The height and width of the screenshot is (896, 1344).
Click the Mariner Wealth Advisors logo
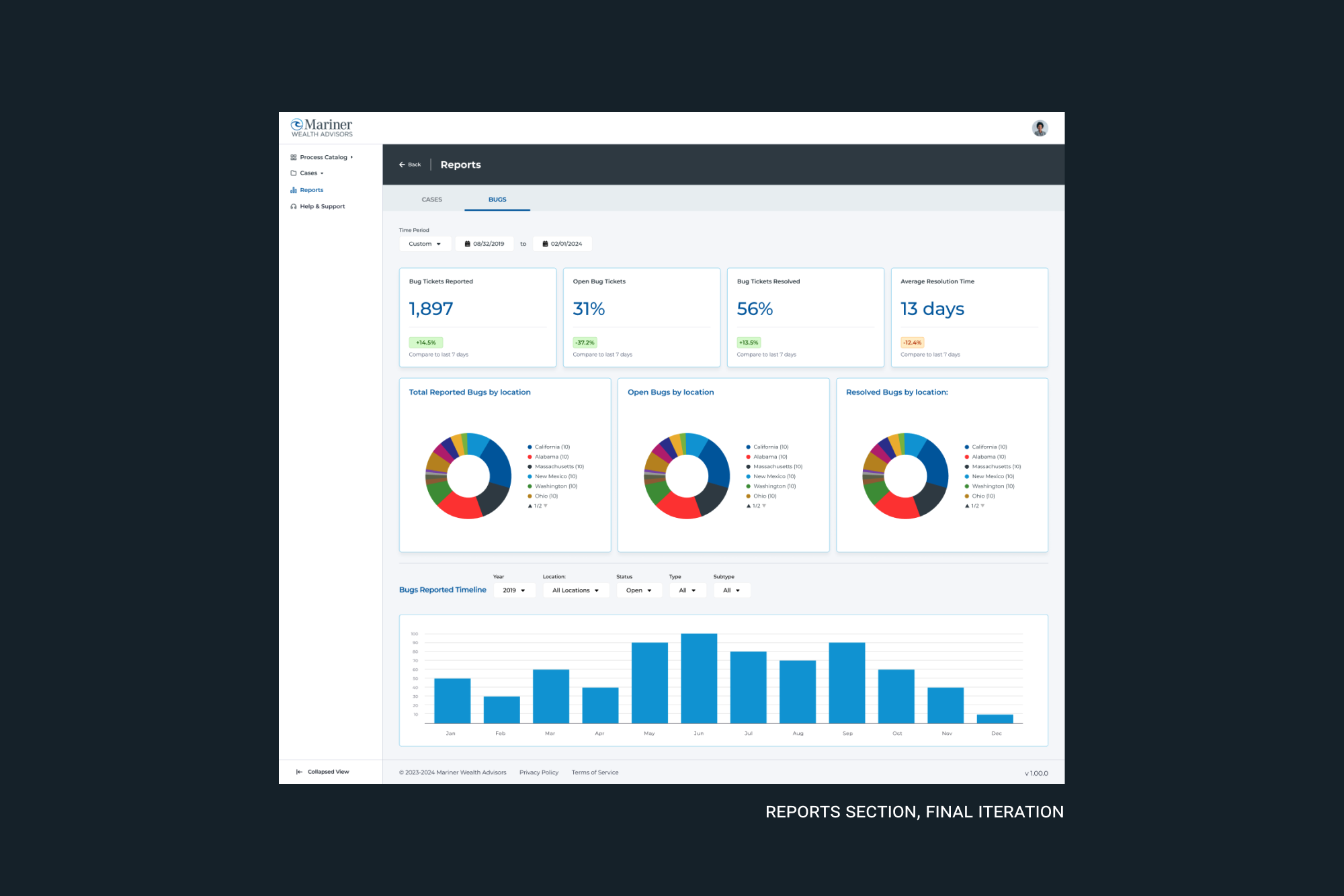click(321, 128)
